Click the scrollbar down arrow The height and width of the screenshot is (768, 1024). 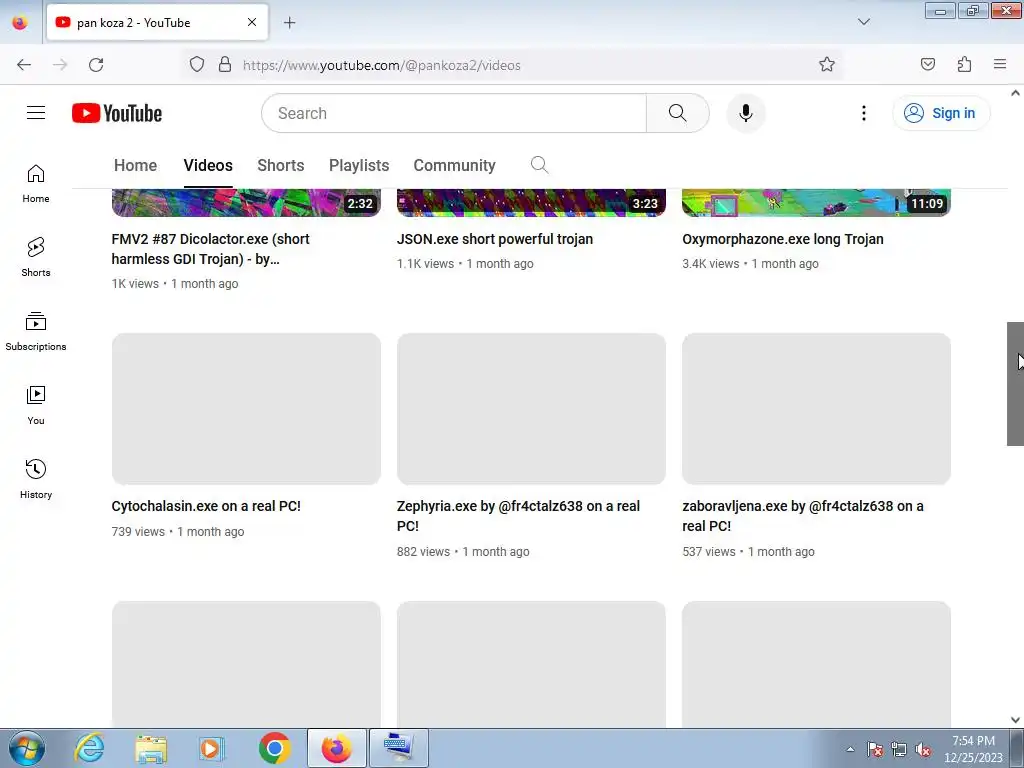pos(1015,720)
